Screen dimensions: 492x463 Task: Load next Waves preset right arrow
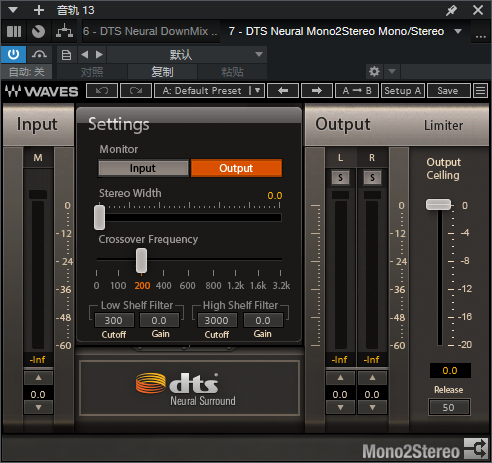click(317, 91)
